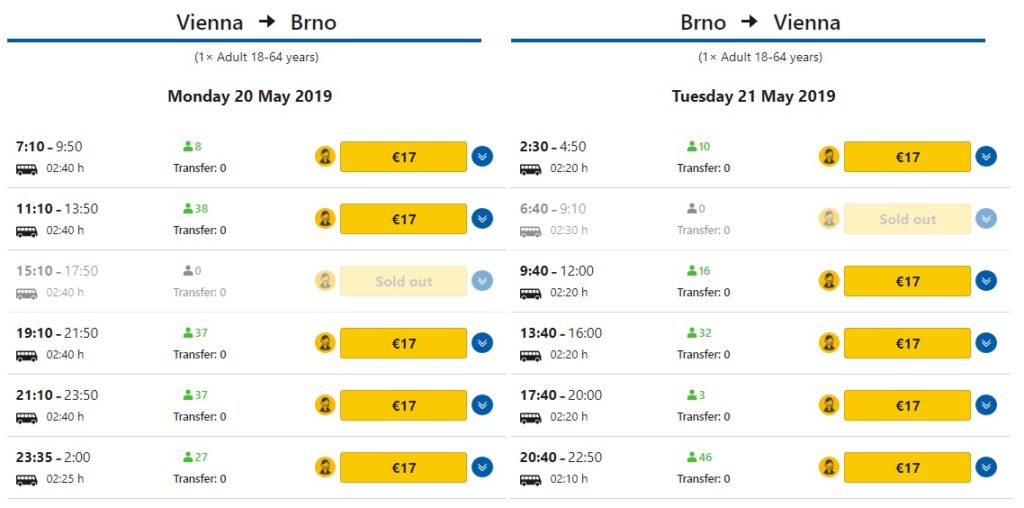
Task: Expand the sold out 15:10 Vienna connection
Action: click(482, 280)
